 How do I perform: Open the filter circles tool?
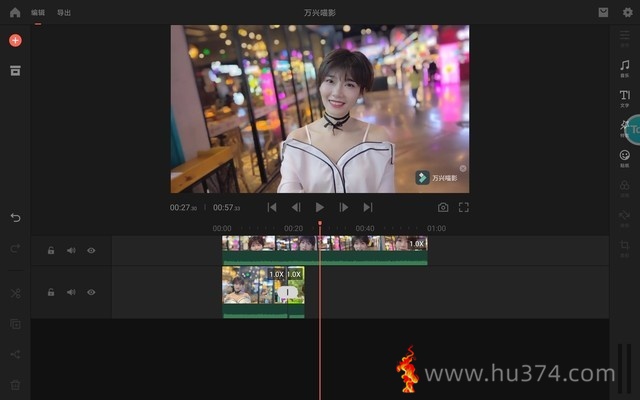click(x=624, y=188)
